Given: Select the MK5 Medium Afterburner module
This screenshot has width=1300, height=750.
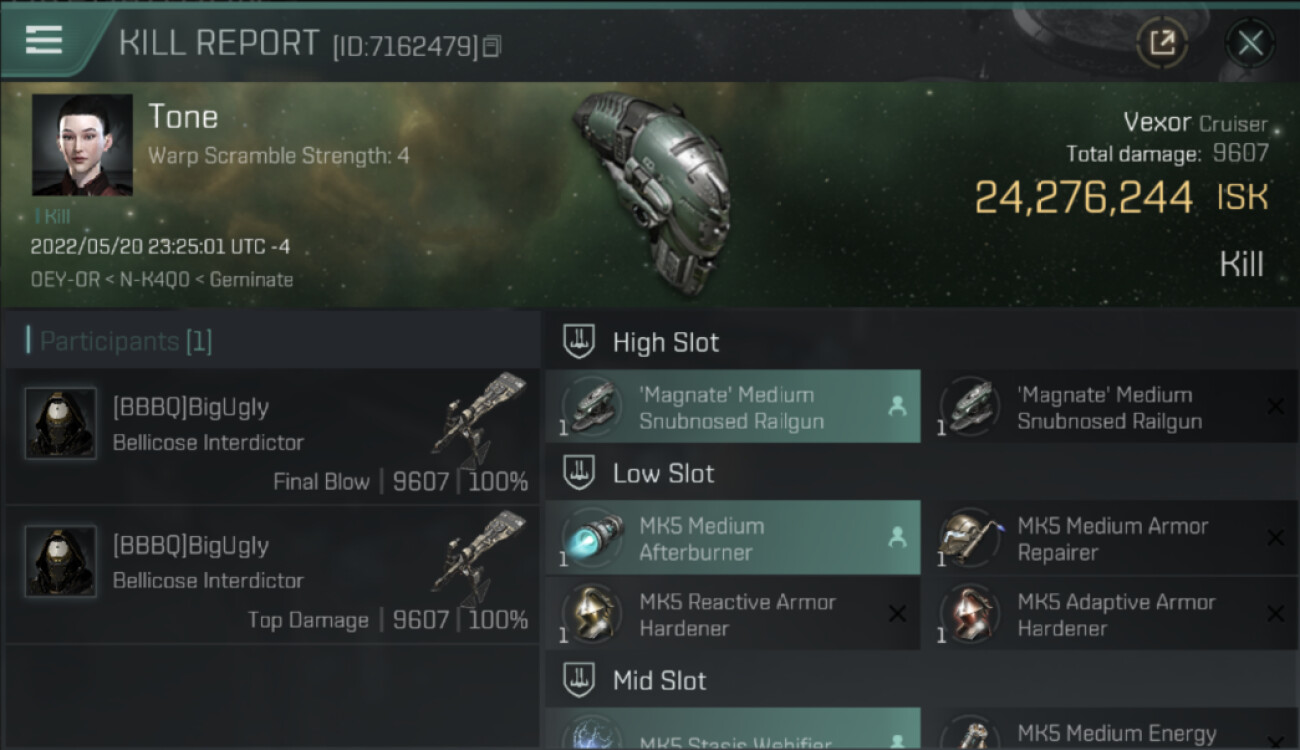Looking at the screenshot, I should pyautogui.click(x=732, y=539).
